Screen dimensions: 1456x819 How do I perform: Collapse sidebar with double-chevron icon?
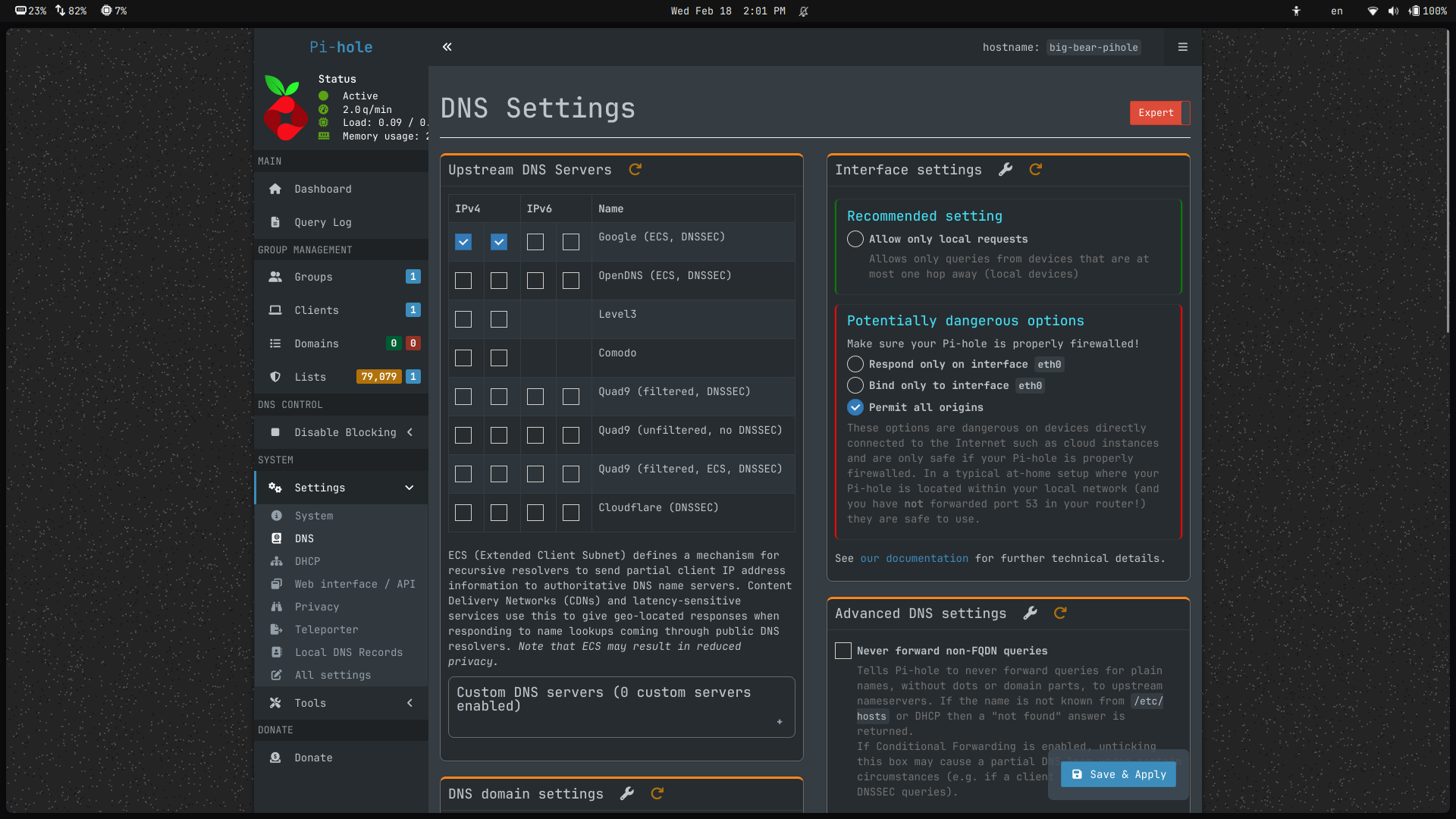pos(447,47)
